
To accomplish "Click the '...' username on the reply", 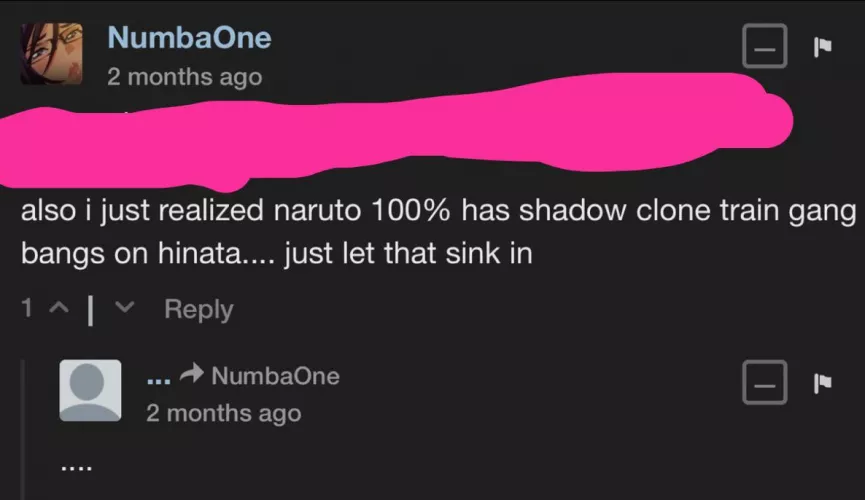I will tap(158, 377).
